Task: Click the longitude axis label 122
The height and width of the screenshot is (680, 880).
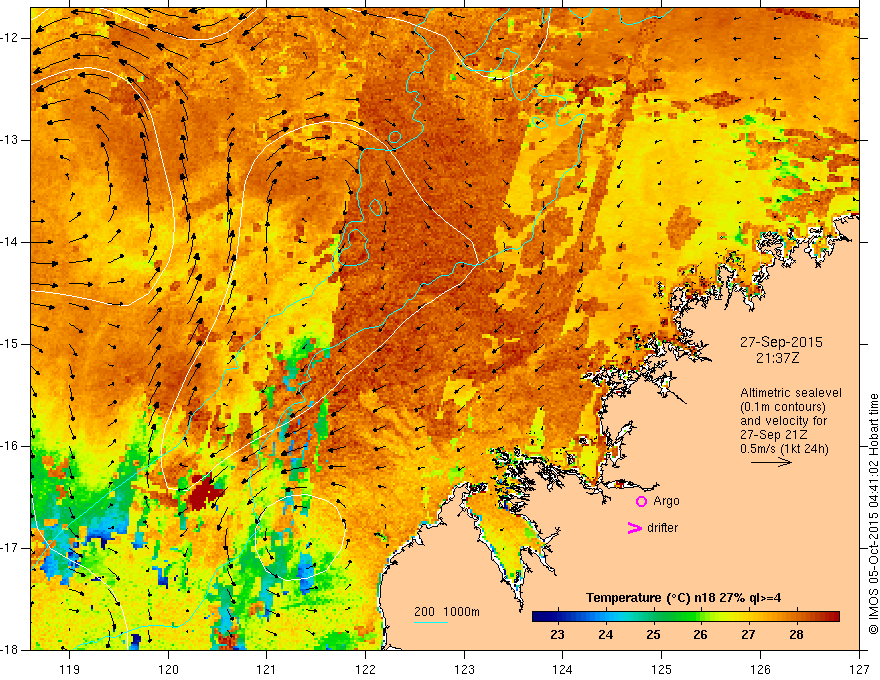Action: 365,669
